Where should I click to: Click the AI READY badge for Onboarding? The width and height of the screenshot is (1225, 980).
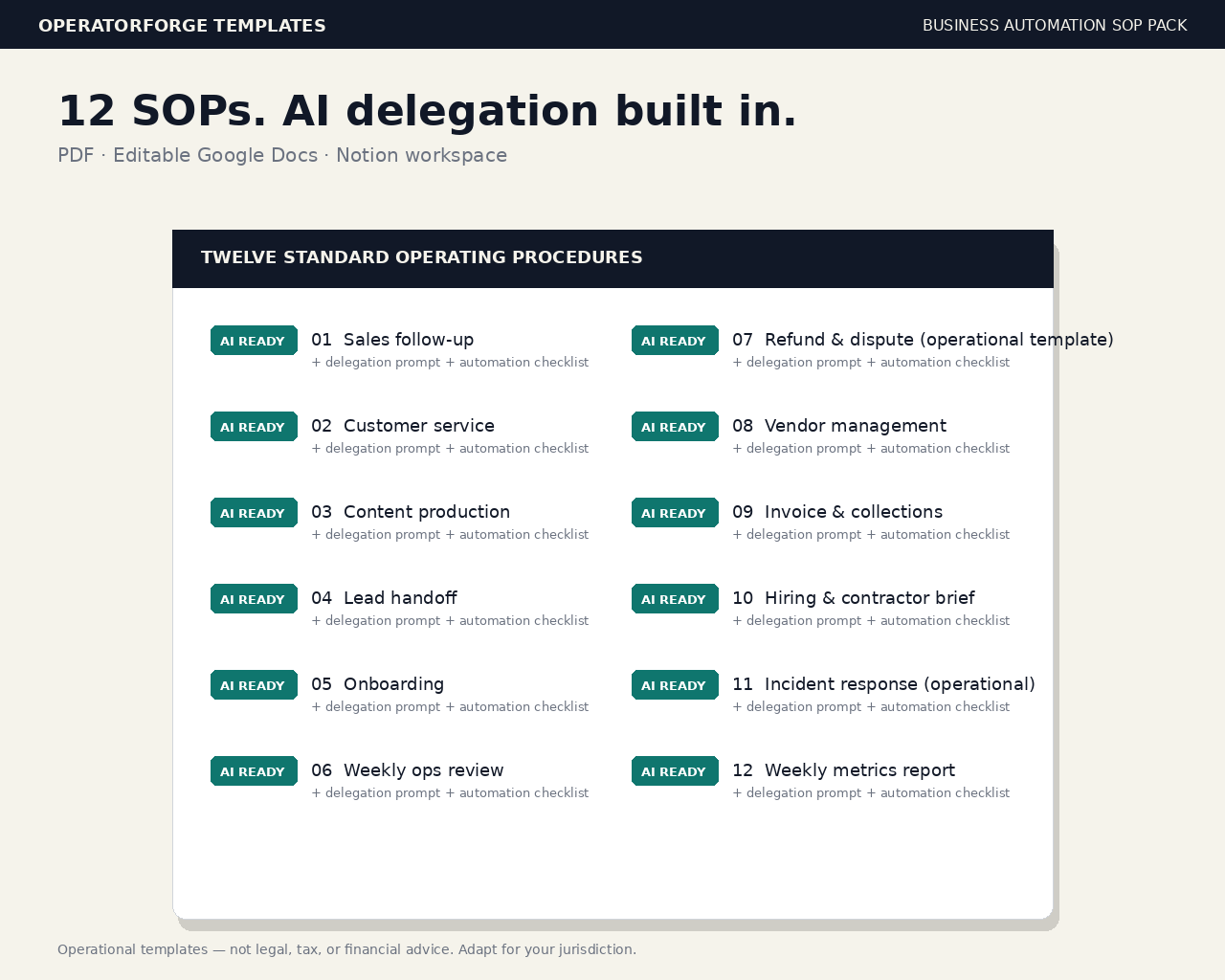(254, 685)
